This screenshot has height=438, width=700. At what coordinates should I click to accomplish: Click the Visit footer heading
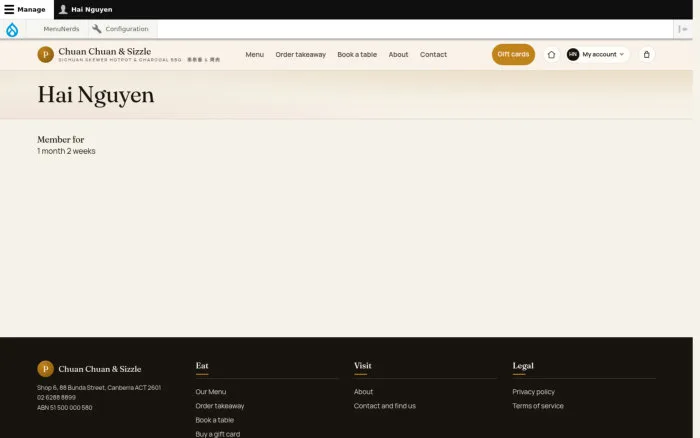pos(362,366)
